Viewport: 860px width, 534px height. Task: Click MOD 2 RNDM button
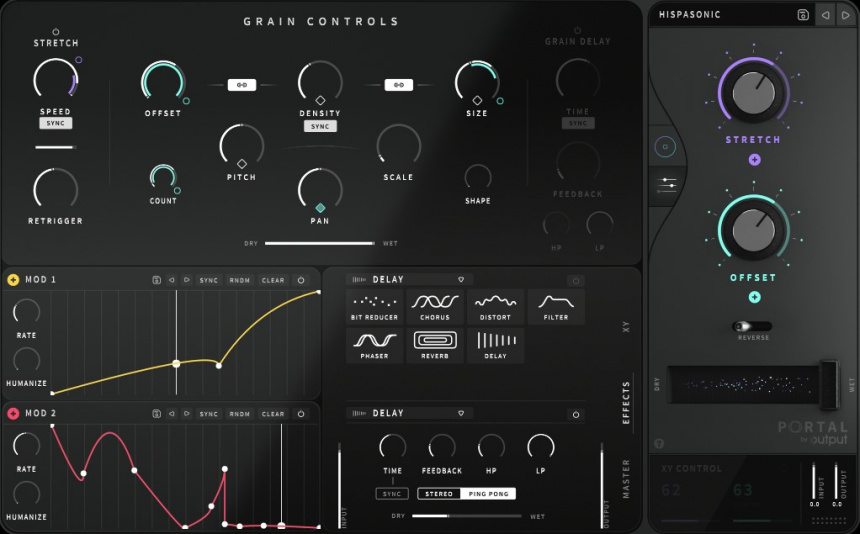pos(240,414)
